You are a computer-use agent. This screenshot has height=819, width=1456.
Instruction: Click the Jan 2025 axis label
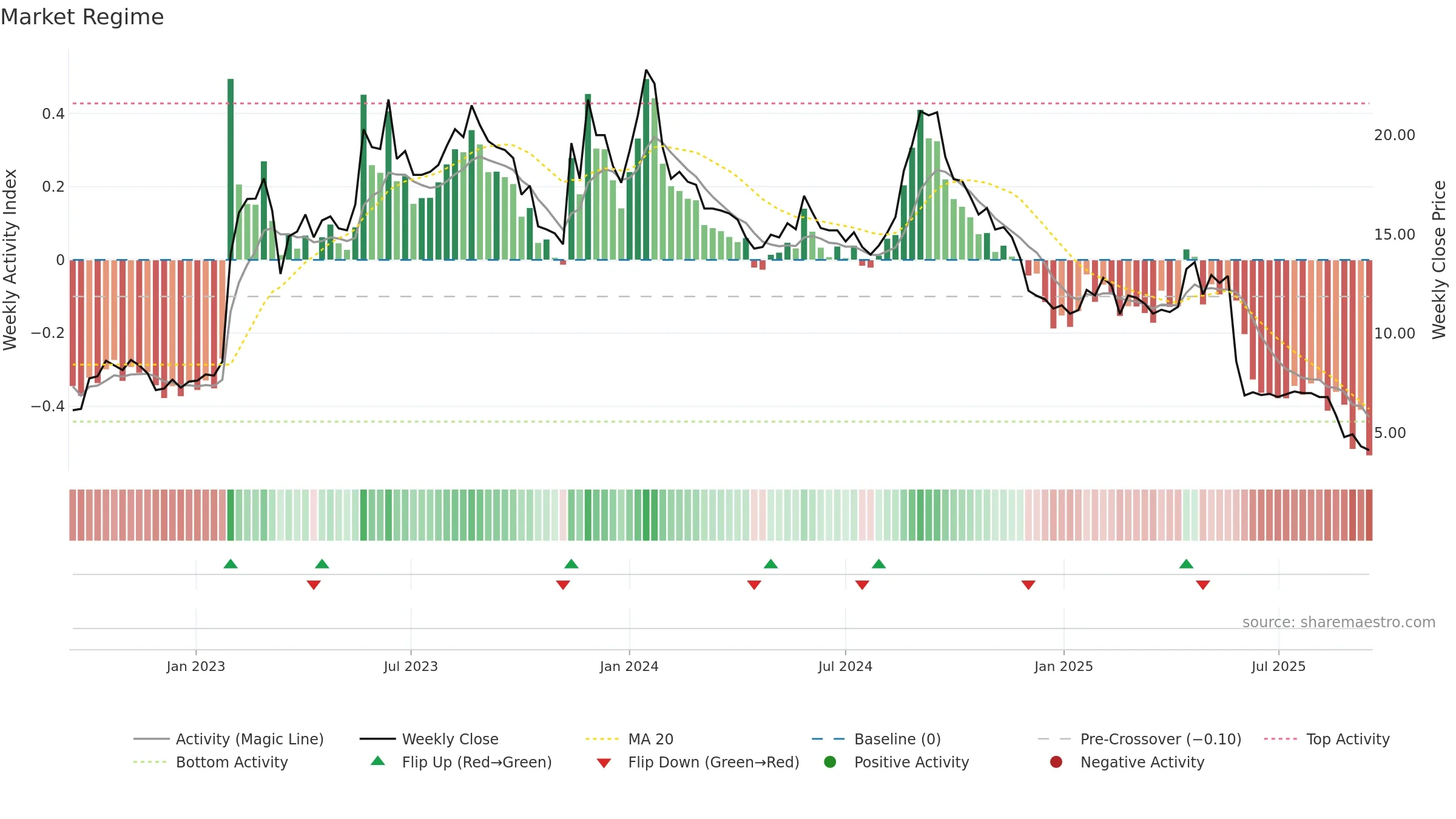1063,666
